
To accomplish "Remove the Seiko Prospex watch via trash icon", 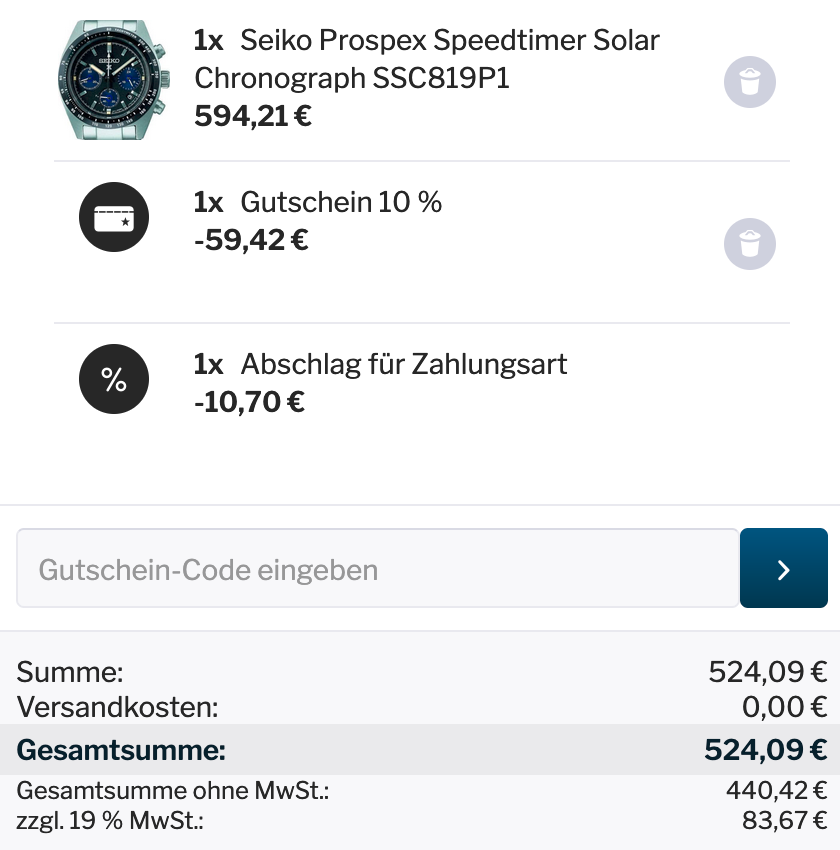I will (749, 82).
